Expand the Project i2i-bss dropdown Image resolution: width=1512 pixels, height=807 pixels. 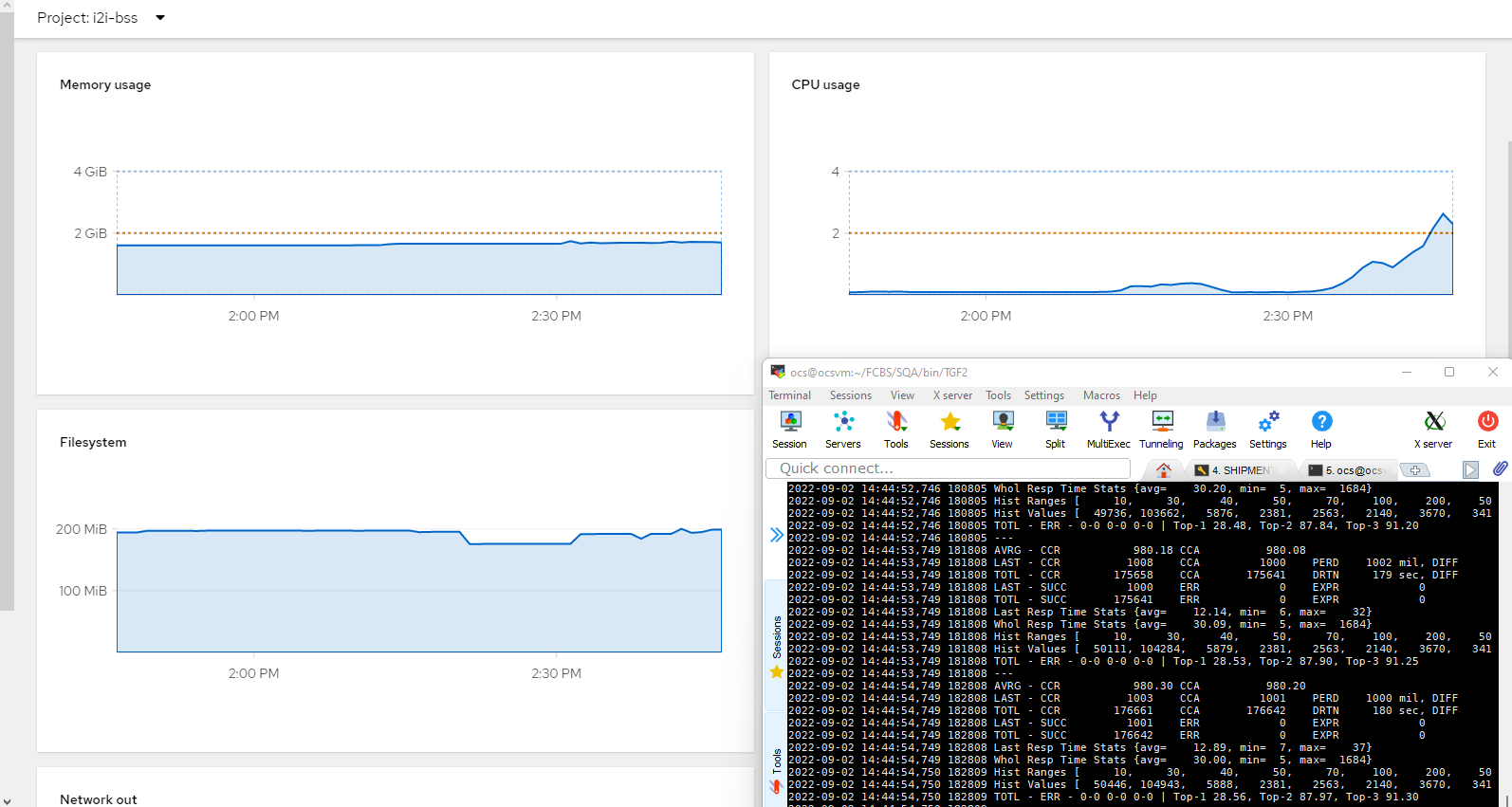(160, 18)
